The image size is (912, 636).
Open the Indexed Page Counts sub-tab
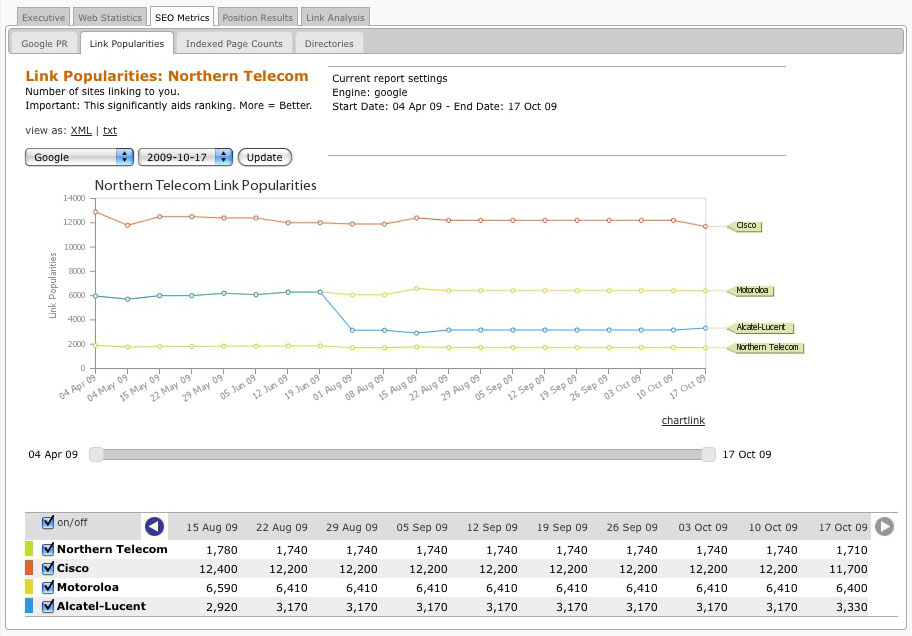pos(234,44)
